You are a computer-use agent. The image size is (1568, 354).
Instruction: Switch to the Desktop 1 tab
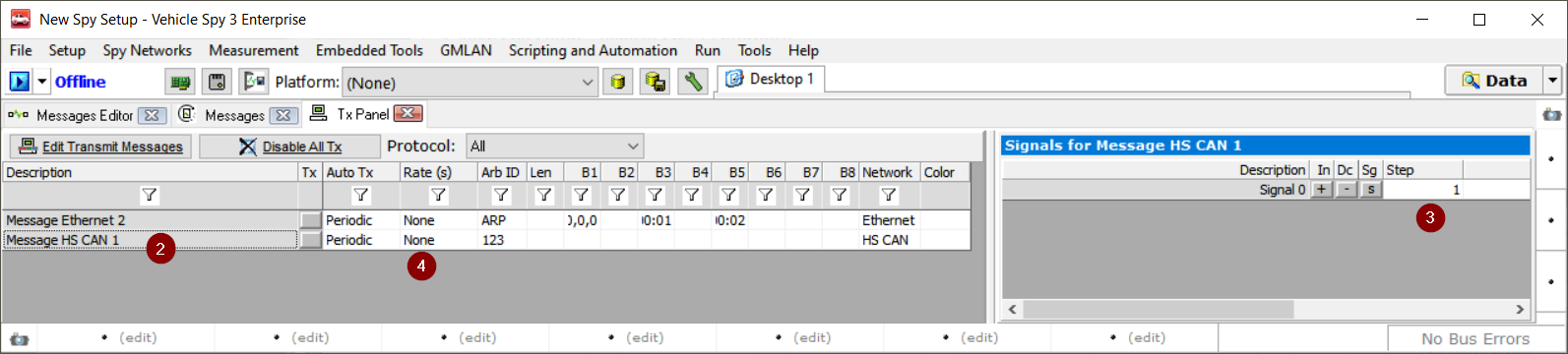click(x=771, y=79)
